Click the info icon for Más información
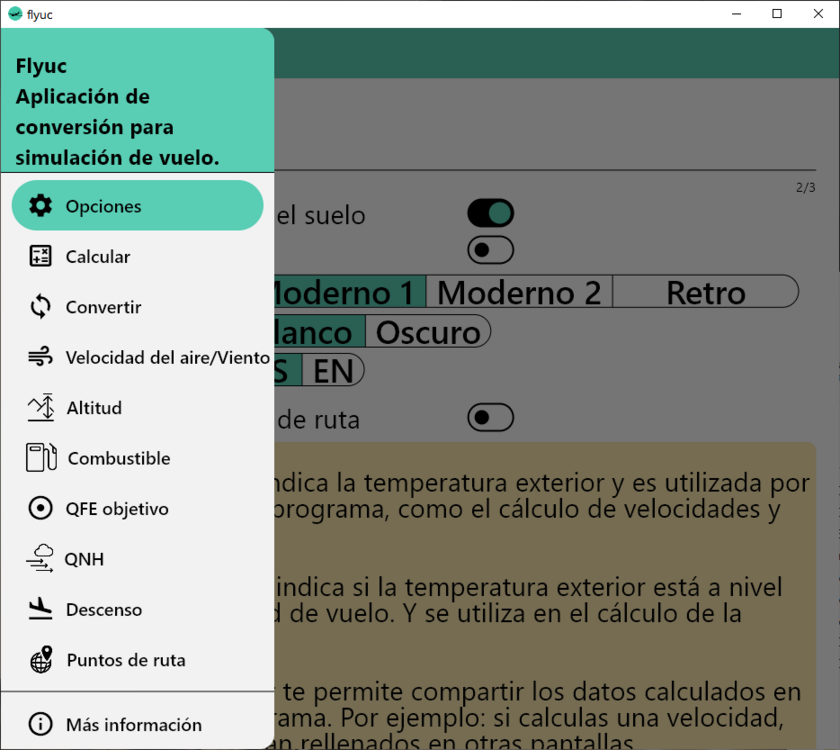The height and width of the screenshot is (750, 840). click(41, 724)
